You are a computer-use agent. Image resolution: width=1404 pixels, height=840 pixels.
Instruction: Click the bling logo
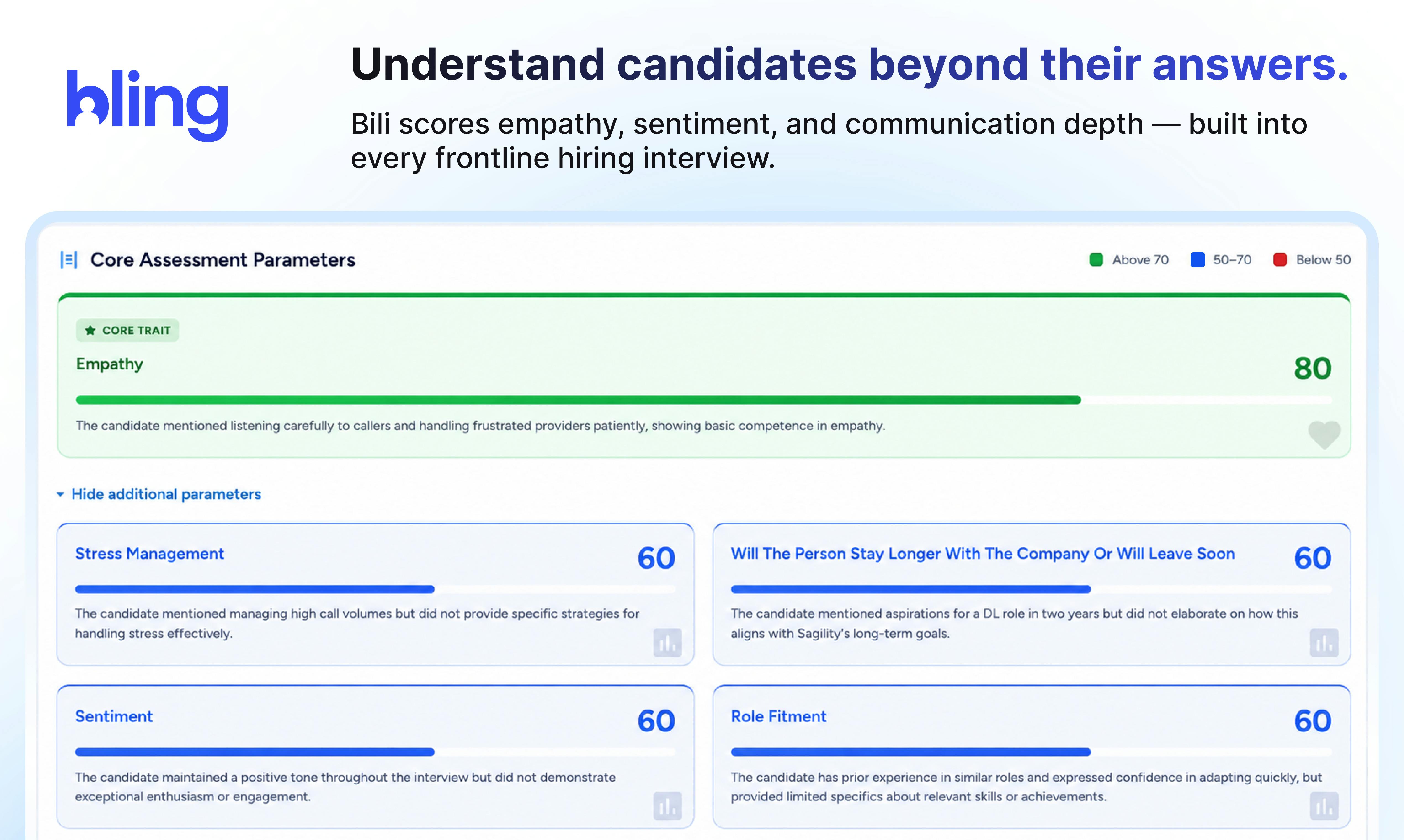click(148, 105)
